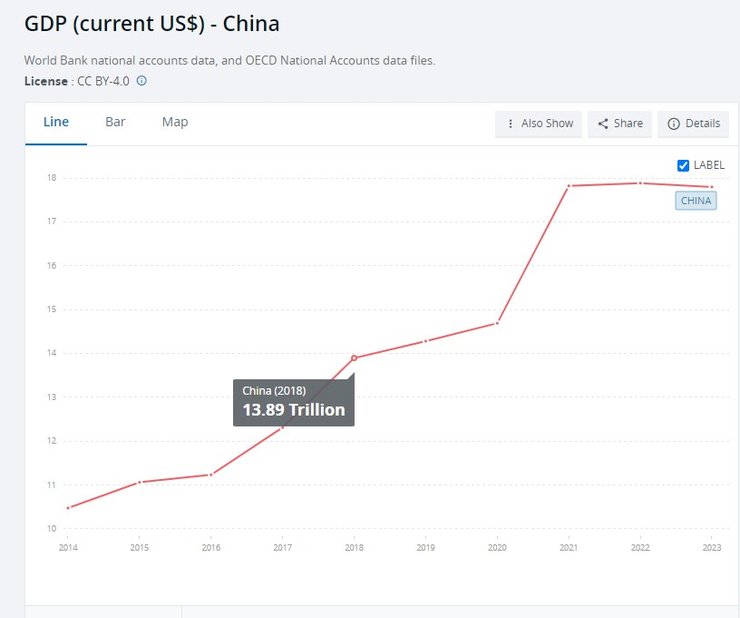
Task: Switch to the Bar tab
Action: coord(115,122)
